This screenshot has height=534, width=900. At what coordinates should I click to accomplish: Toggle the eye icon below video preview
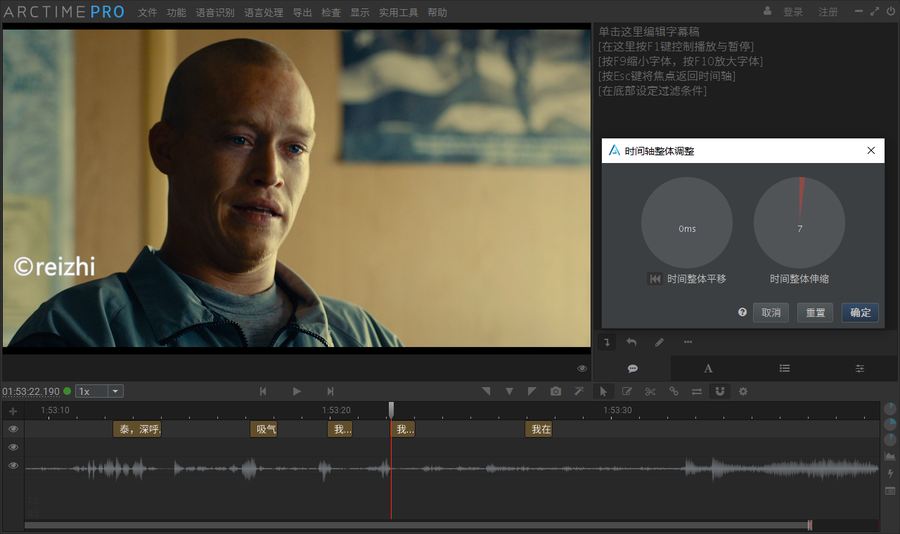582,369
